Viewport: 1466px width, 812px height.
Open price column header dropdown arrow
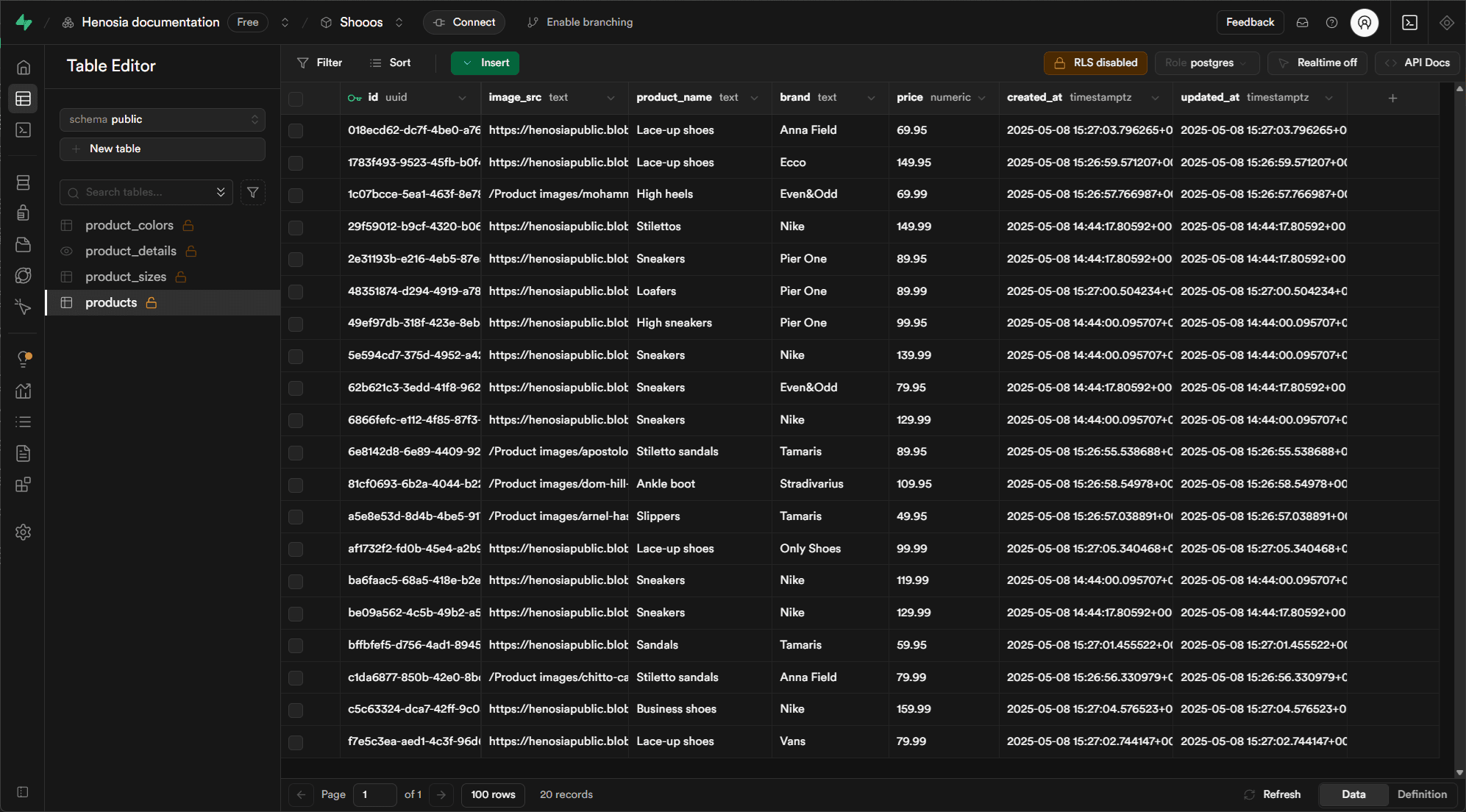click(x=981, y=98)
